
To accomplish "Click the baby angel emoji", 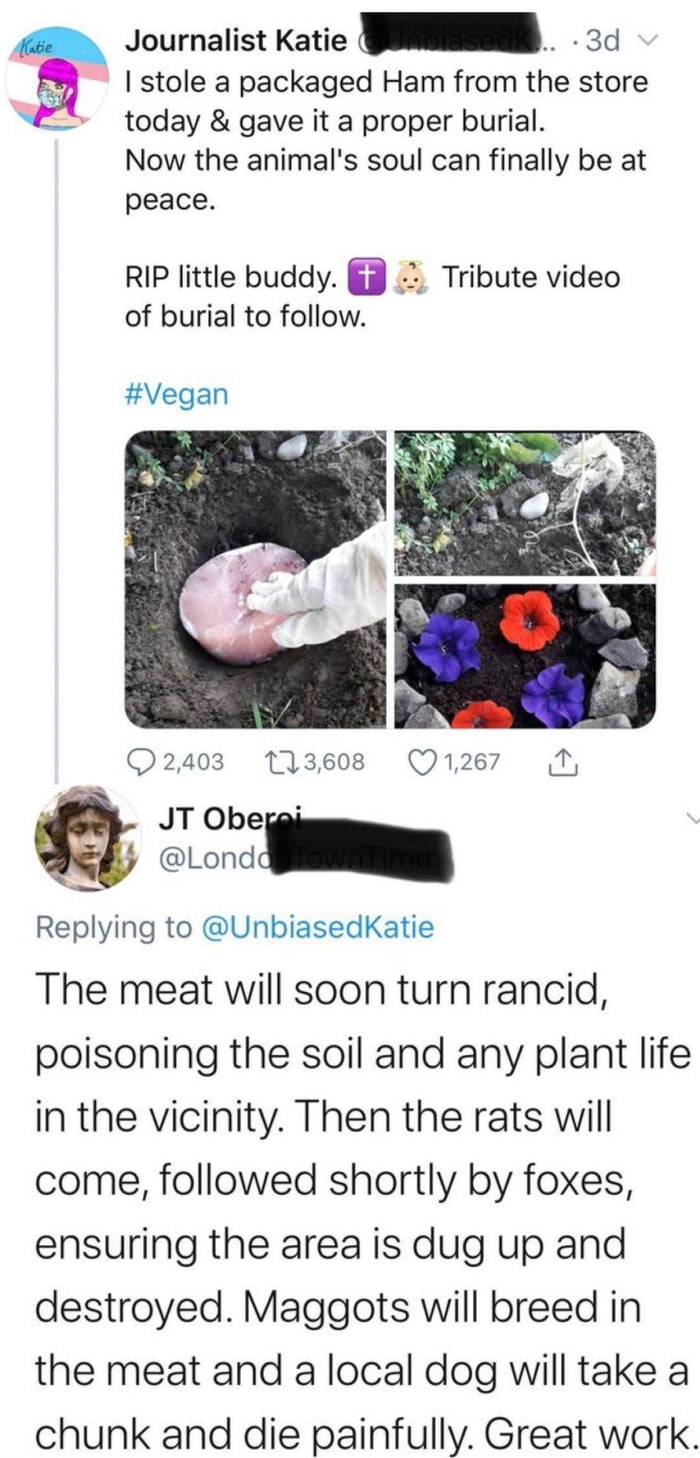I will click(x=412, y=276).
